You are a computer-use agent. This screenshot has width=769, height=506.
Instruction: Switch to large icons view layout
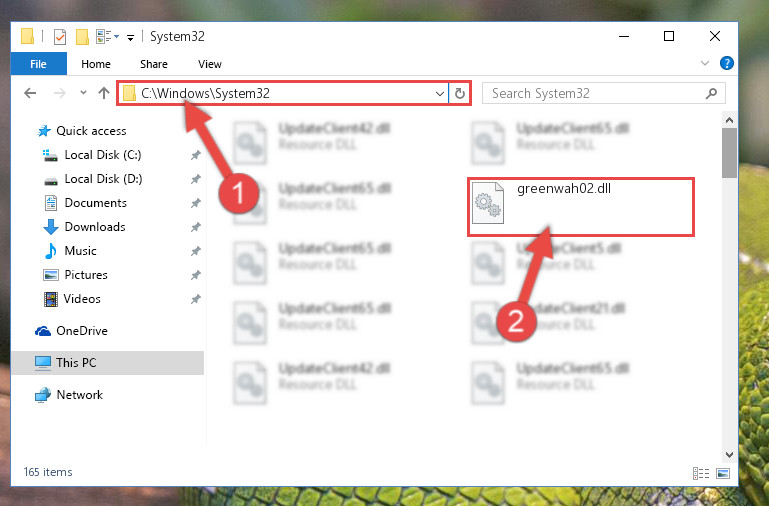click(723, 473)
